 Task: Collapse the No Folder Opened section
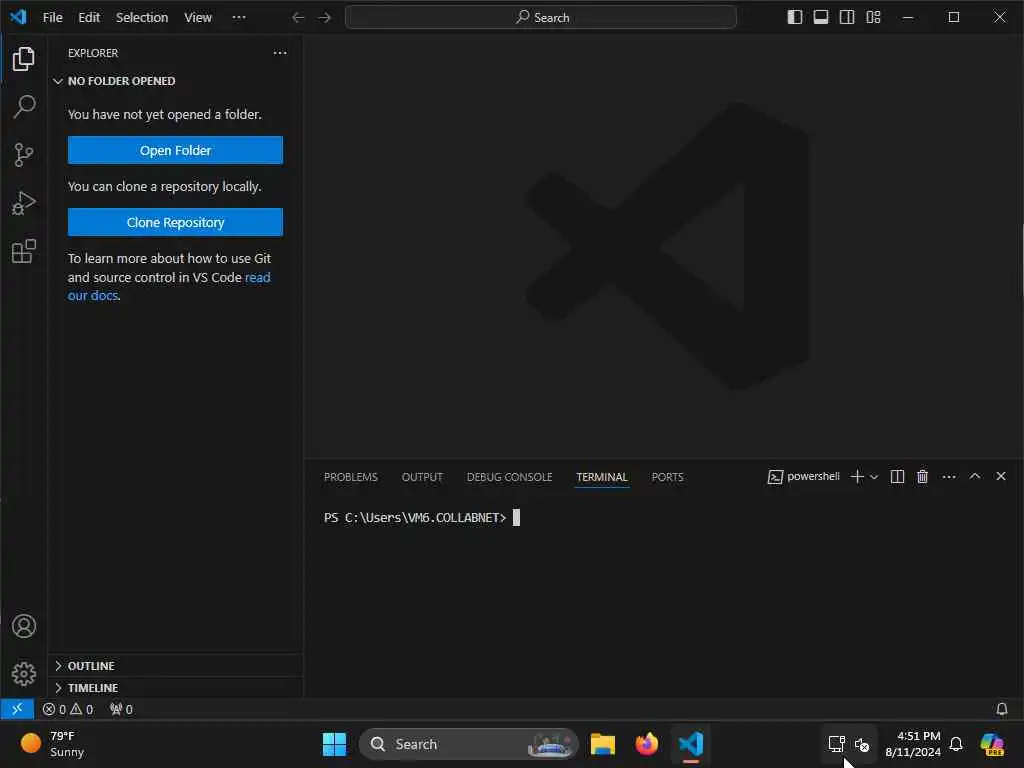176,81
